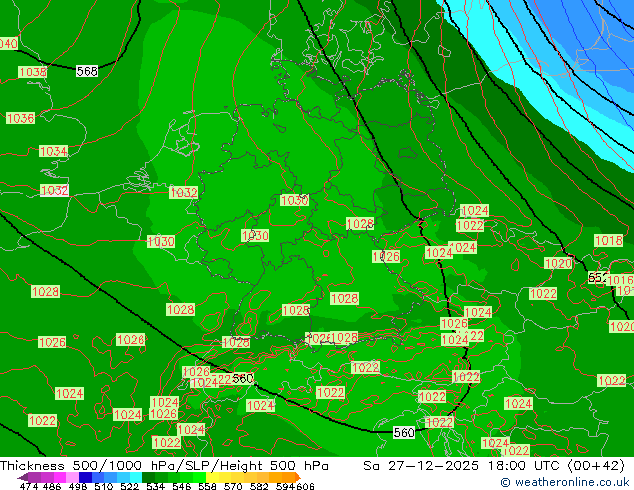Click the map title 'Thickness 500/1000 hPa/SLP/Height 500 hPa'
This screenshot has width=634, height=490.
point(164,466)
